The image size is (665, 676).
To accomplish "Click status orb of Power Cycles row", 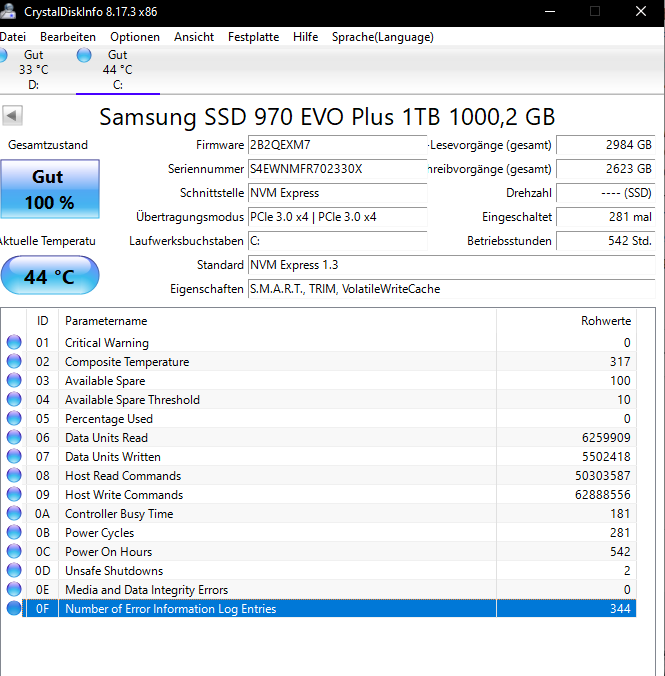I will 14,532.
